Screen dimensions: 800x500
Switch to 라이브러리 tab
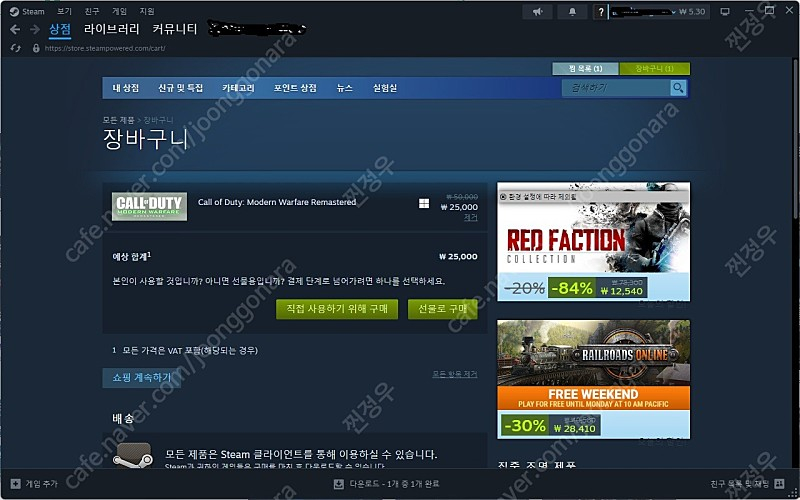click(111, 29)
